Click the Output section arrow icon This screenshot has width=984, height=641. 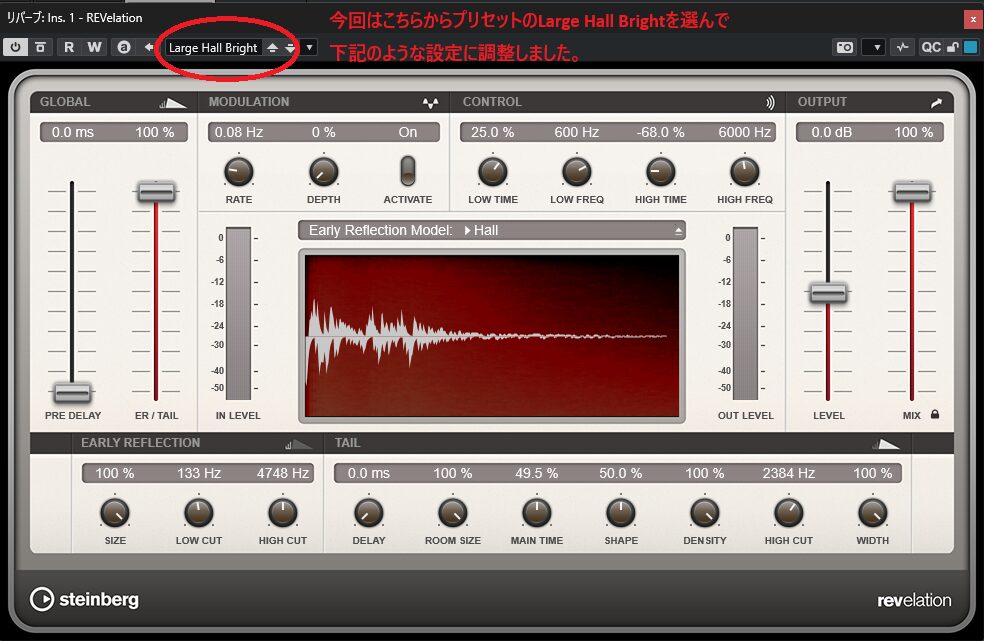(936, 102)
